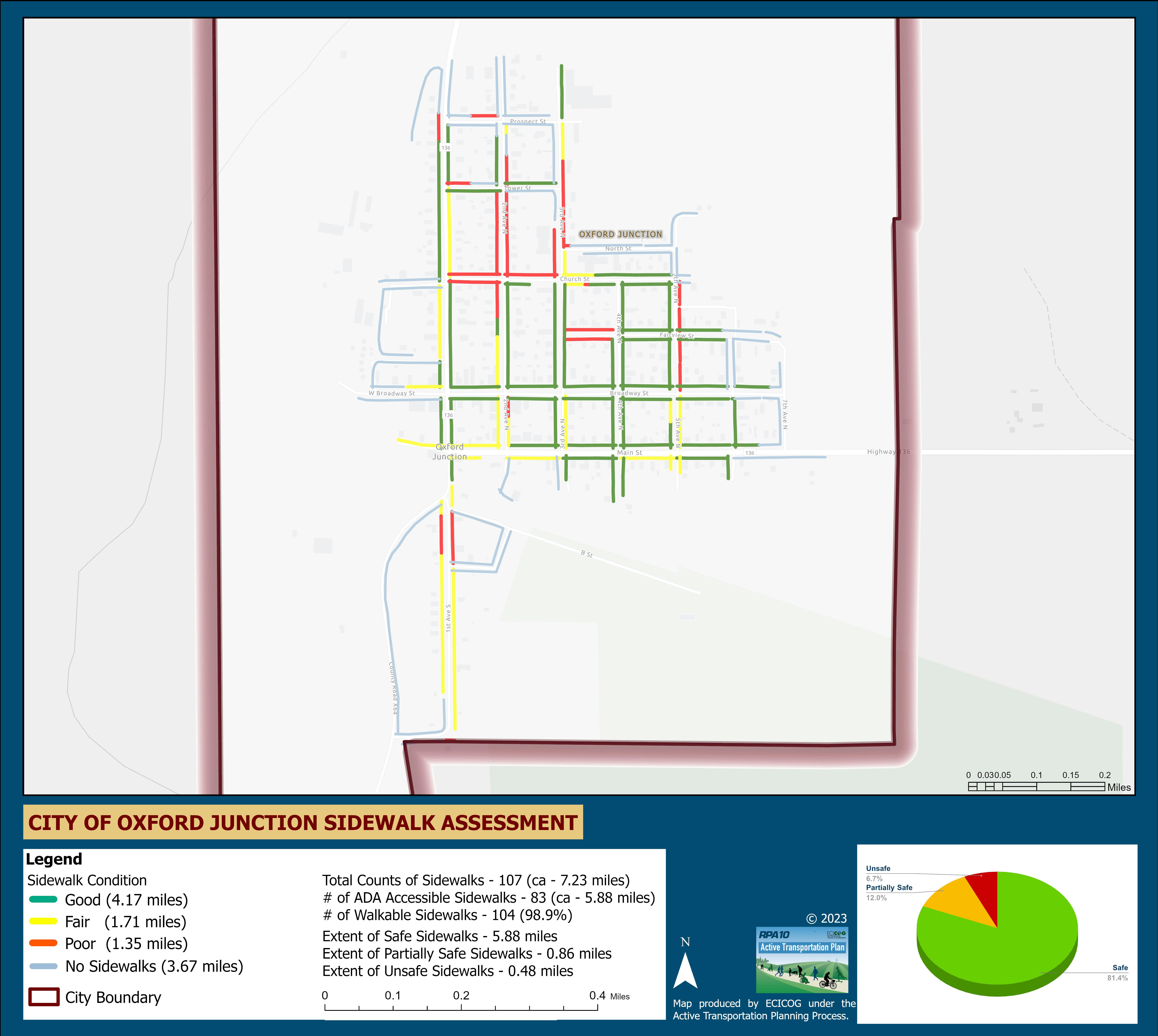Click 'Extent of Partially Safe Sidewalks' line
Viewport: 1158px width, 1036px height.
coord(467,954)
